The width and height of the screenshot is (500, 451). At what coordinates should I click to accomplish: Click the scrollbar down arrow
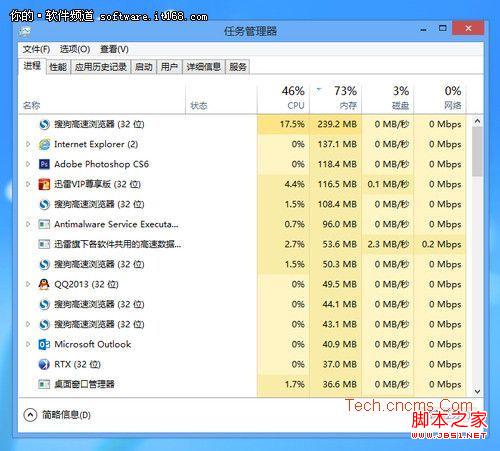[x=477, y=392]
